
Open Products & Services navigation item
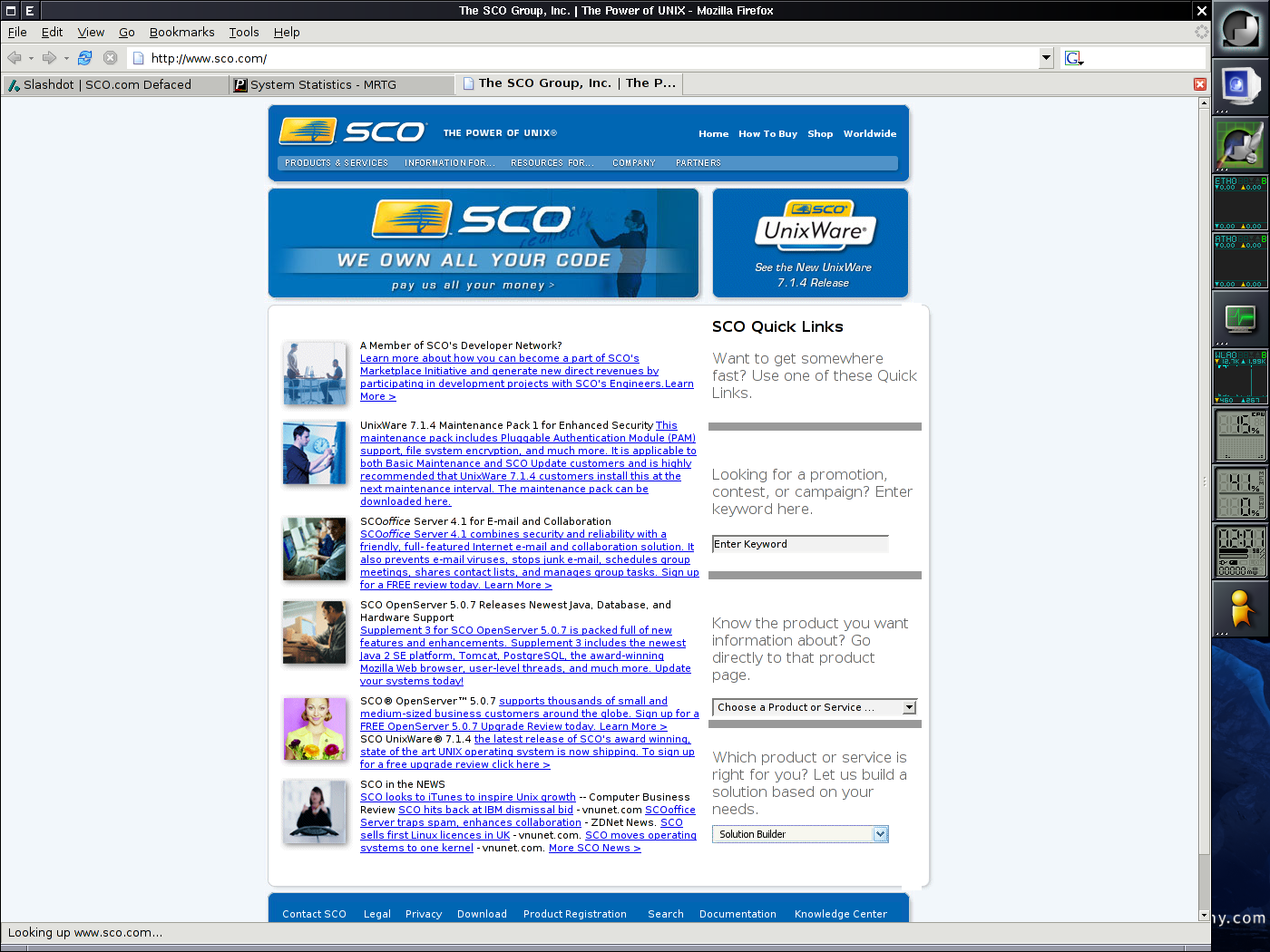pyautogui.click(x=337, y=163)
